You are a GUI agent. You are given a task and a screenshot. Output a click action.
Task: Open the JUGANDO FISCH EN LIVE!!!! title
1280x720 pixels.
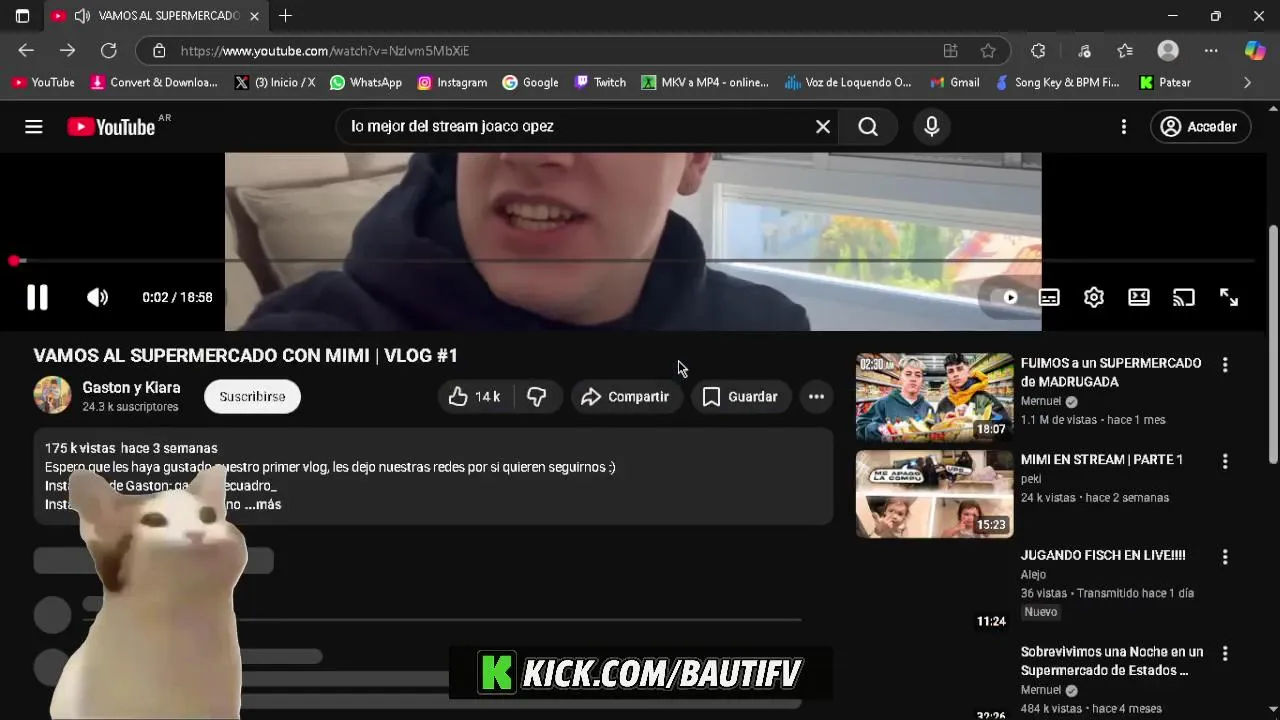[x=1103, y=555]
